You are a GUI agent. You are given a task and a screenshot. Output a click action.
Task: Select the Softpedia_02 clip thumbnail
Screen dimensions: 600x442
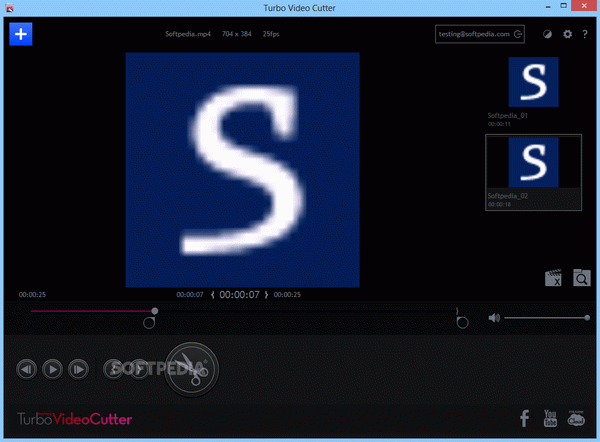[533, 162]
